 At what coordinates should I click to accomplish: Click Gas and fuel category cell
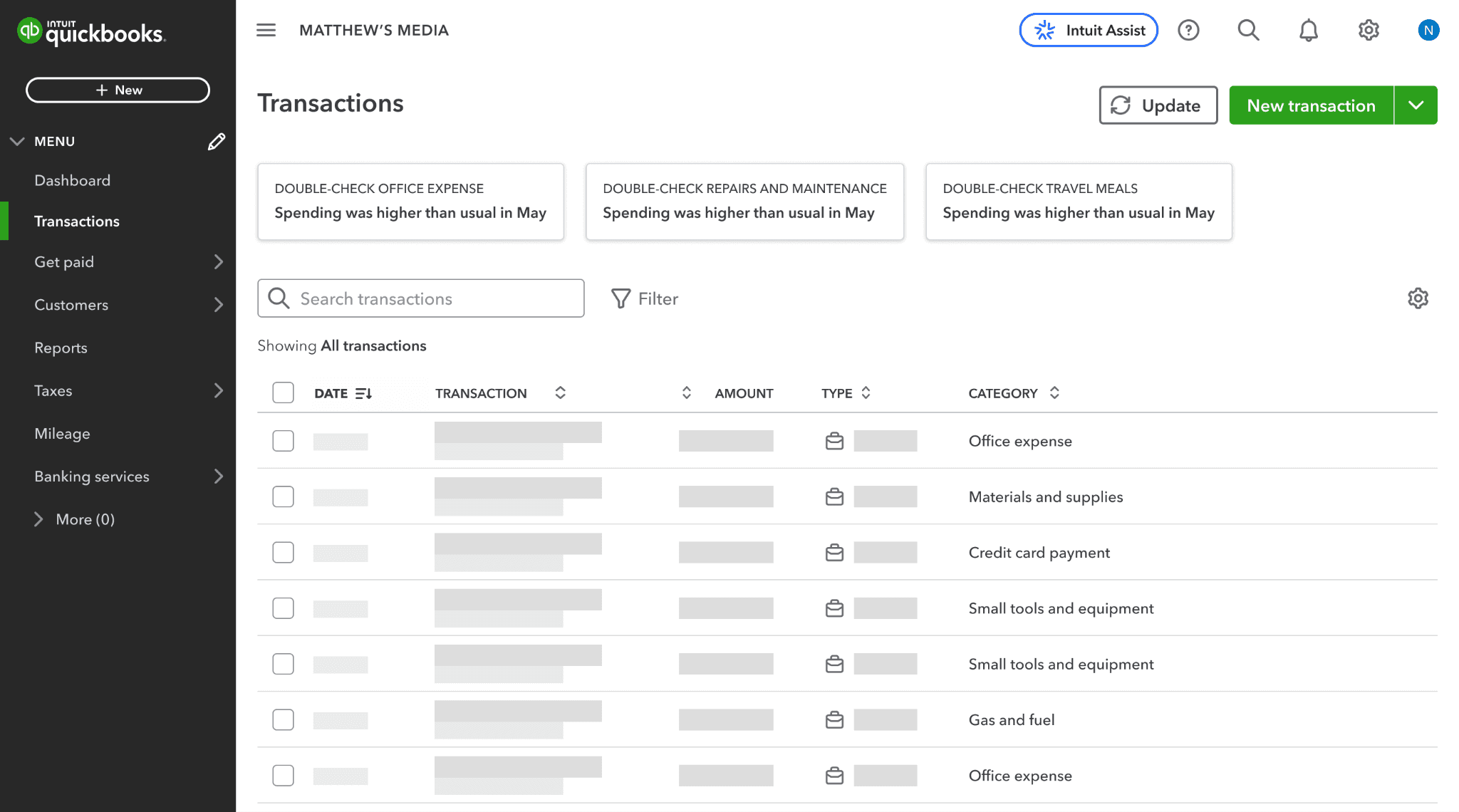click(1012, 719)
